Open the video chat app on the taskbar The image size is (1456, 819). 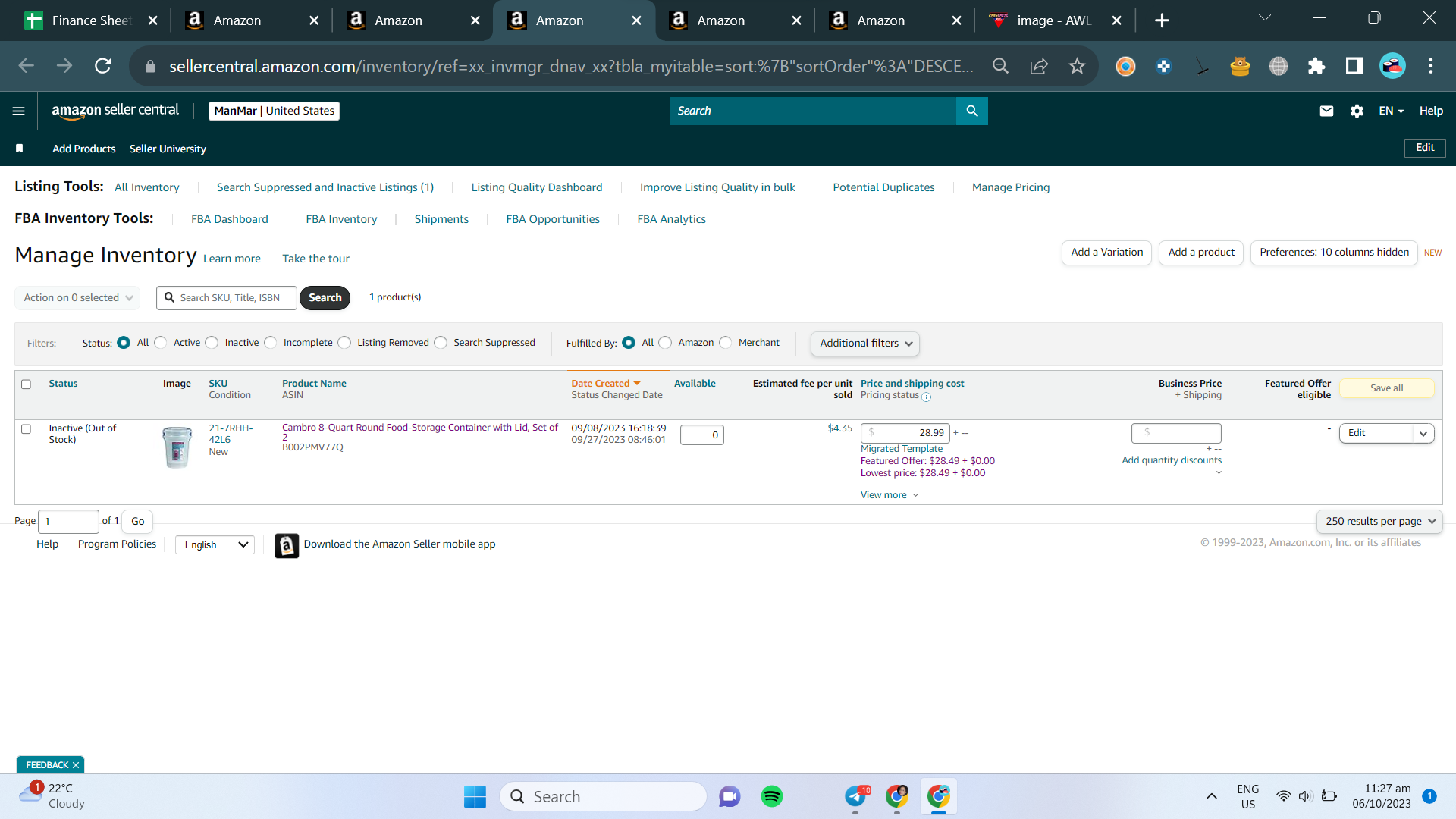(x=730, y=796)
